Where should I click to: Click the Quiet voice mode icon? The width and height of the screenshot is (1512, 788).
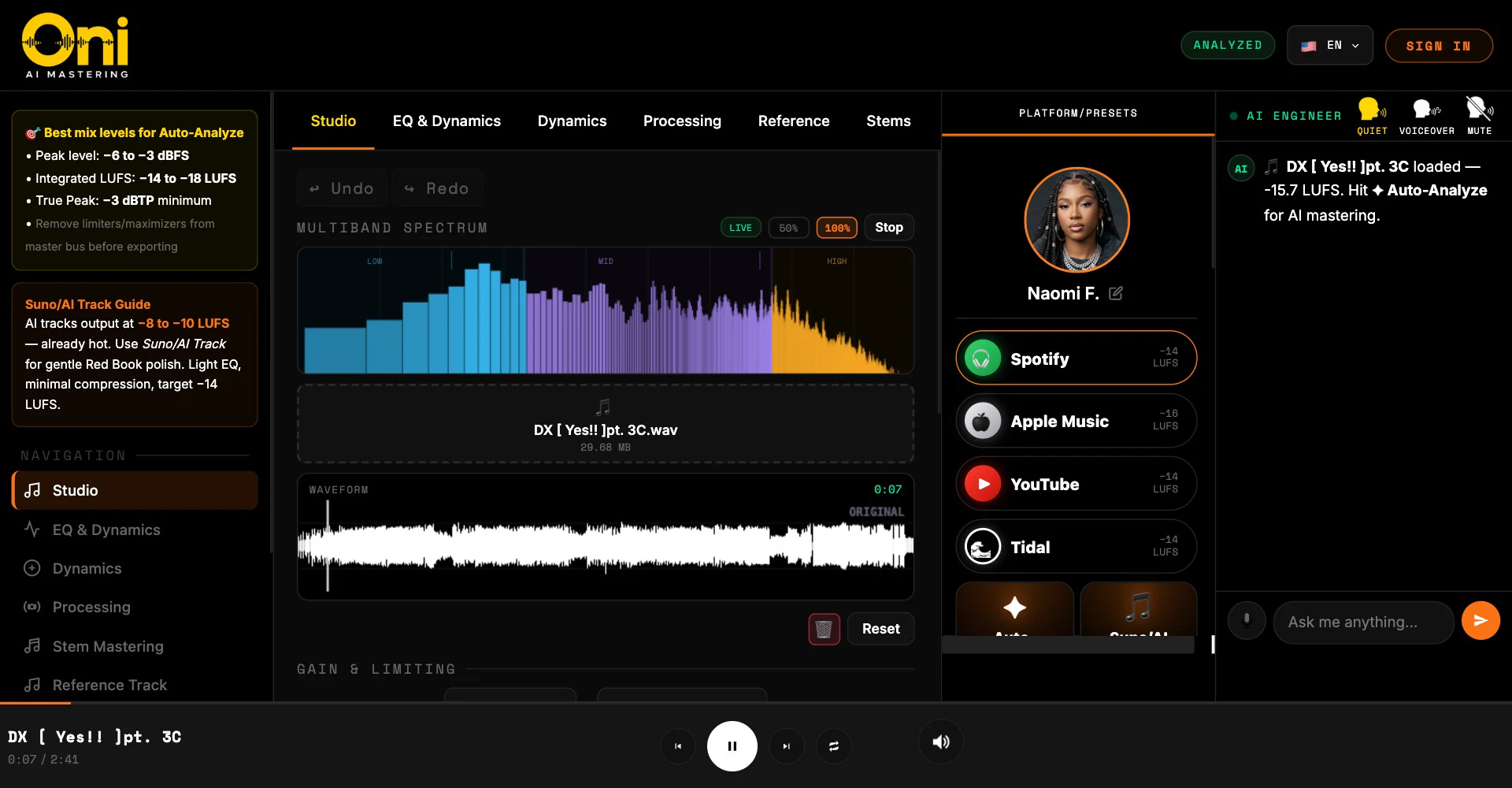(x=1371, y=116)
